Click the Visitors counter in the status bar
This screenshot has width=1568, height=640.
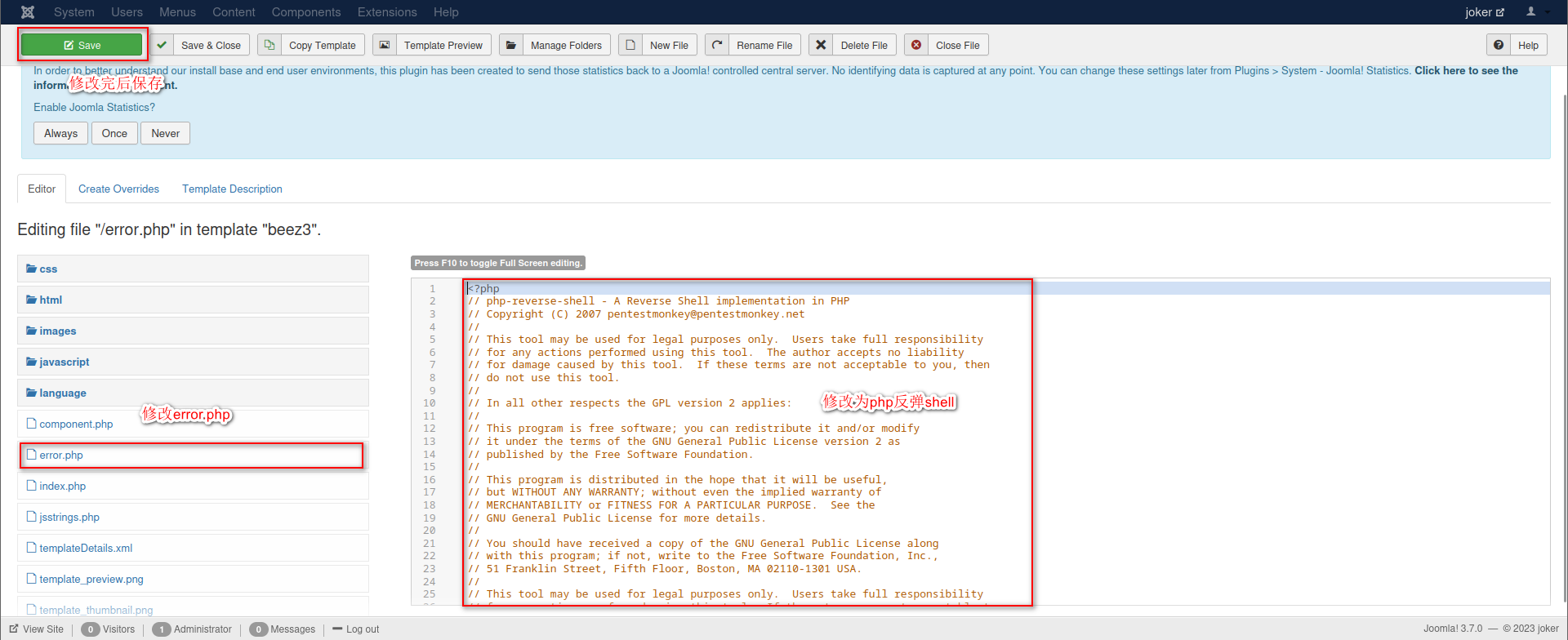pyautogui.click(x=109, y=629)
